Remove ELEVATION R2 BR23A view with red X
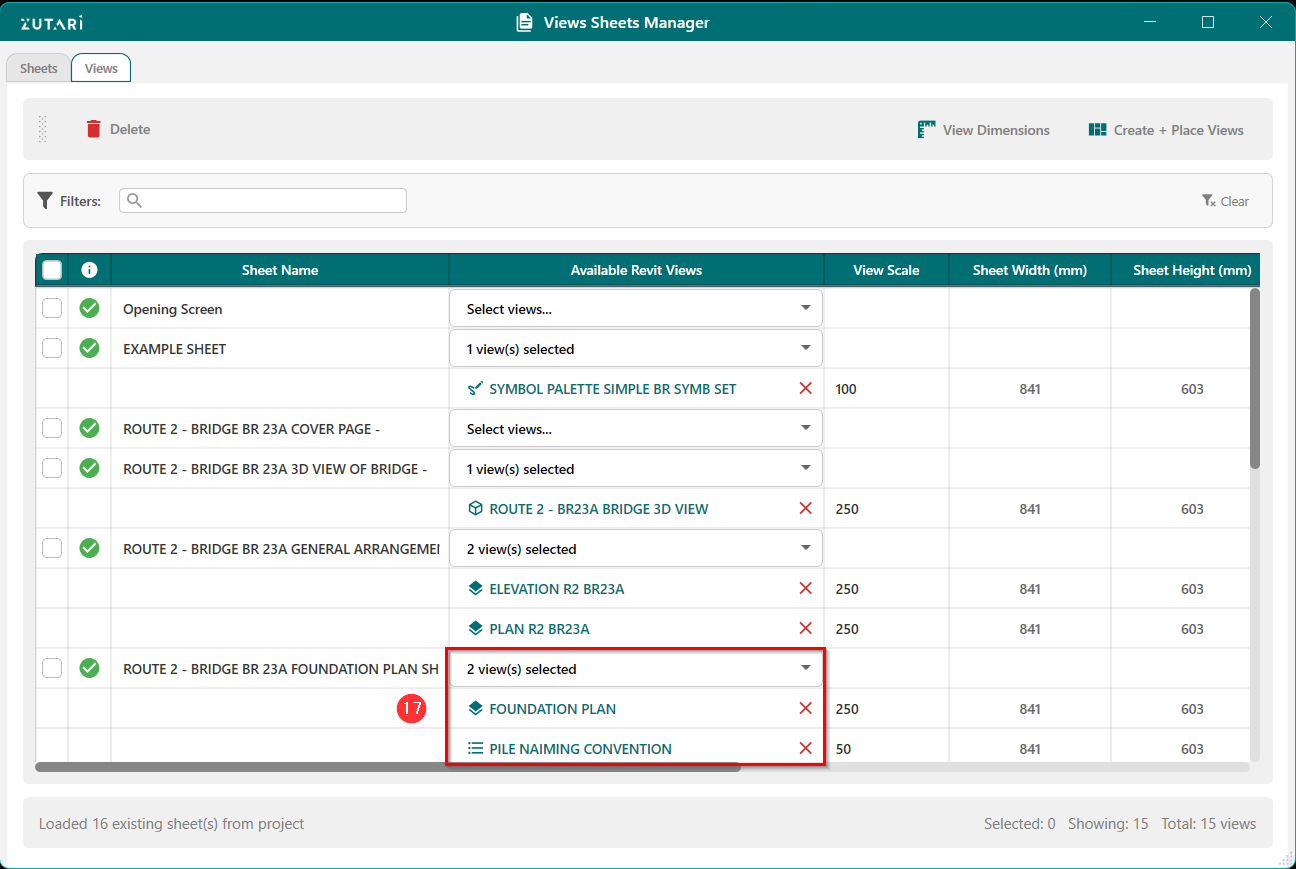This screenshot has height=869, width=1296. point(805,588)
